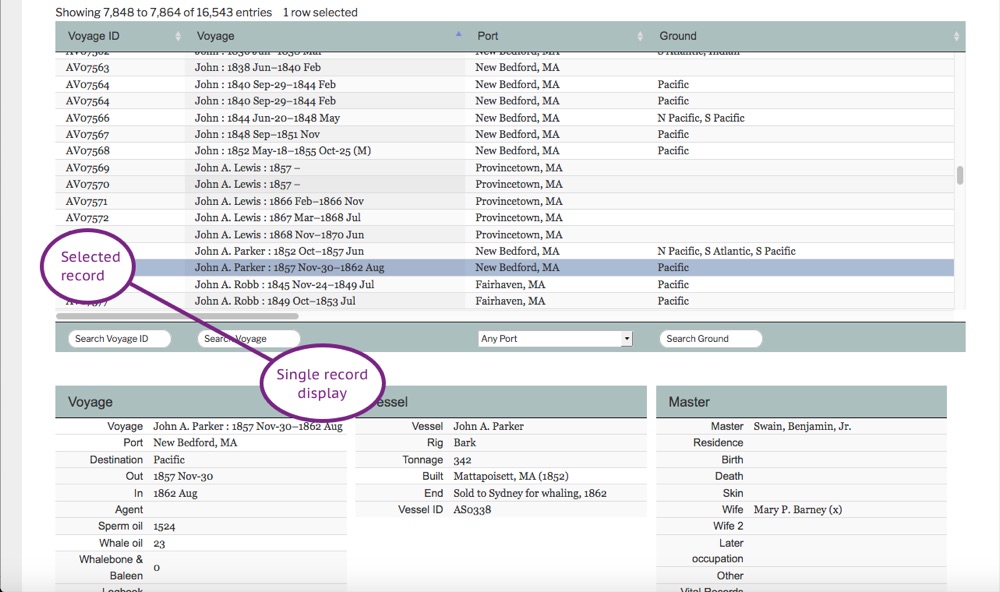The image size is (1000, 592).
Task: Click the Search Voyage text field
Action: pos(248,339)
